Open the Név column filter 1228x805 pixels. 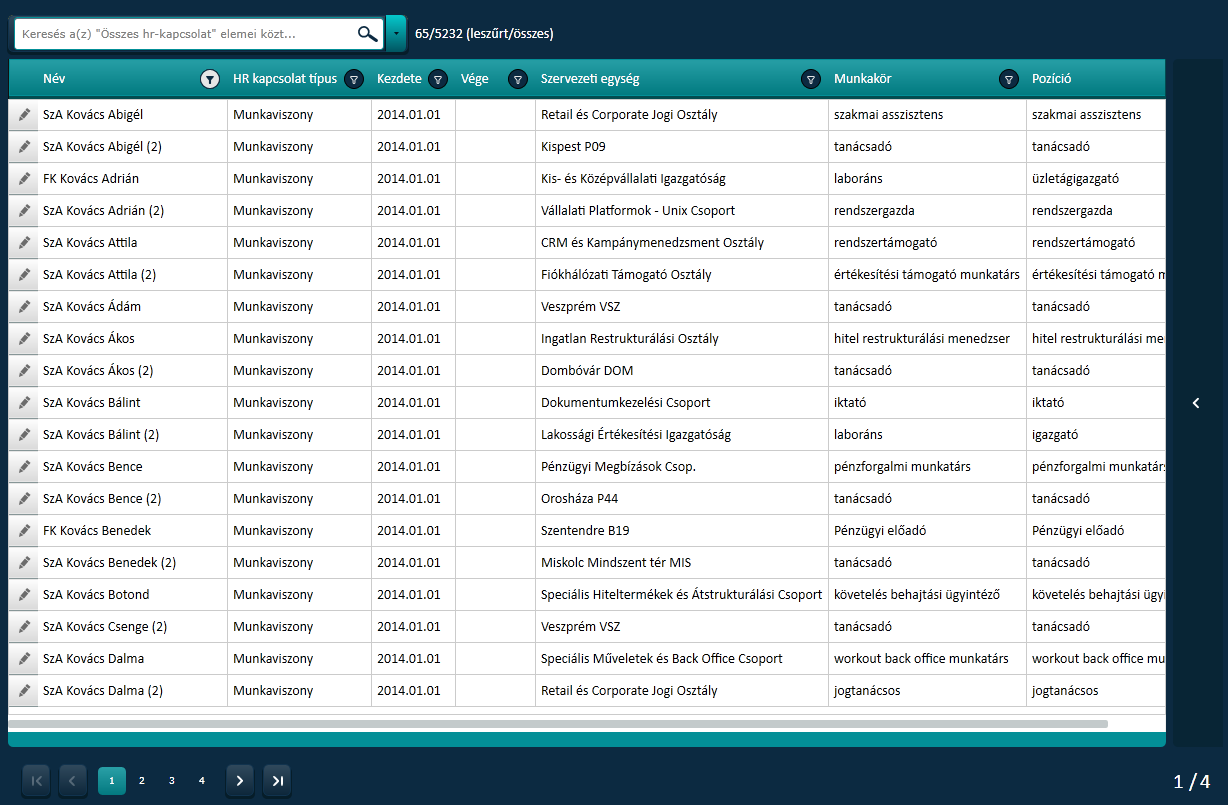[x=210, y=79]
